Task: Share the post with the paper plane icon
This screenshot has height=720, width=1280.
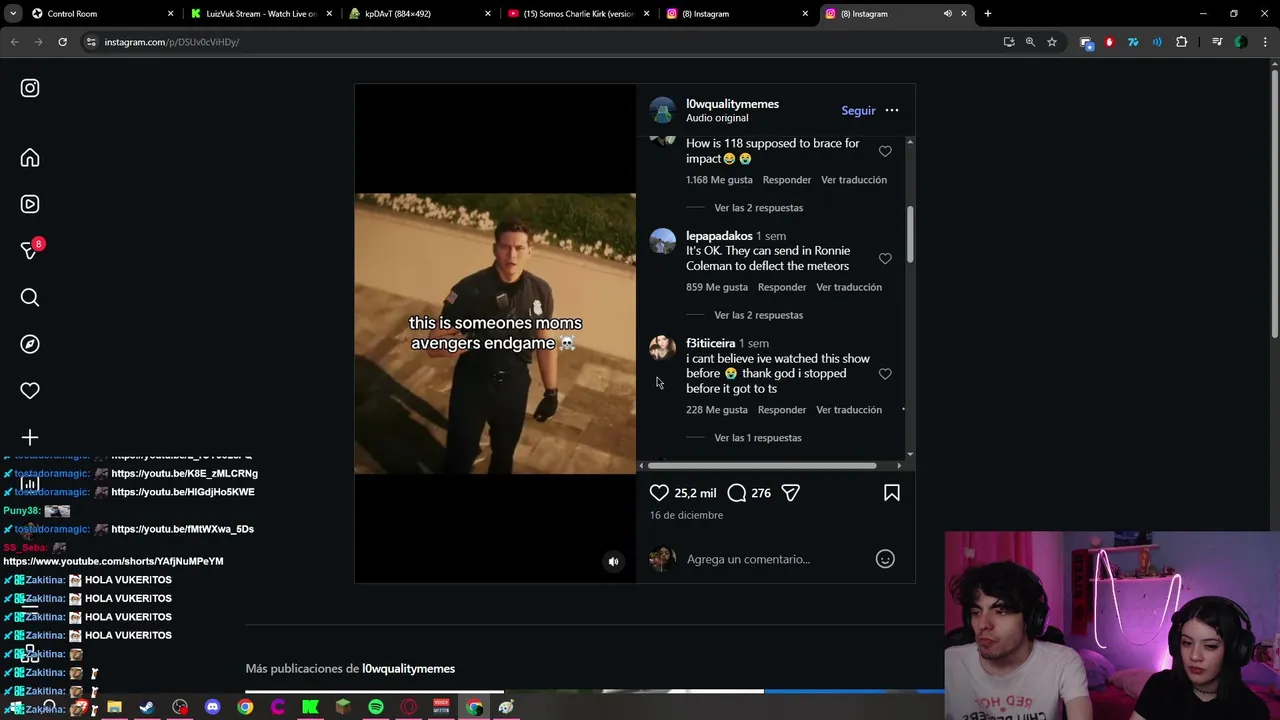Action: coord(791,493)
